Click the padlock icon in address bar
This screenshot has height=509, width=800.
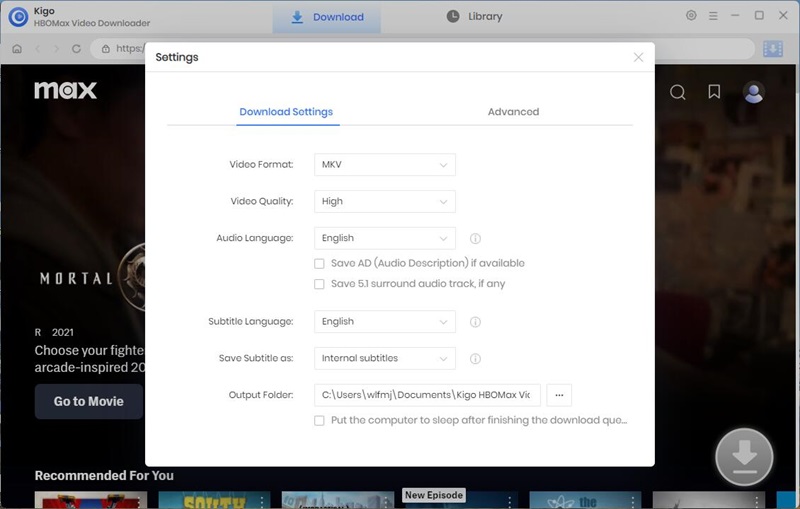point(106,49)
